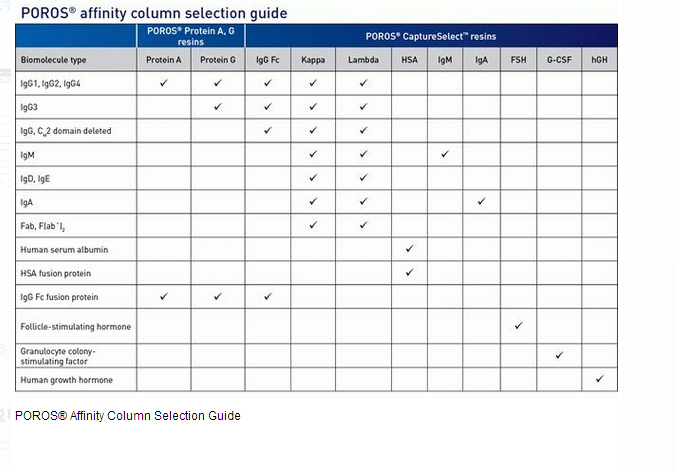The width and height of the screenshot is (676, 471).
Task: Click the Follicle-stimulating hormone FSH checkmark
Action: click(518, 326)
